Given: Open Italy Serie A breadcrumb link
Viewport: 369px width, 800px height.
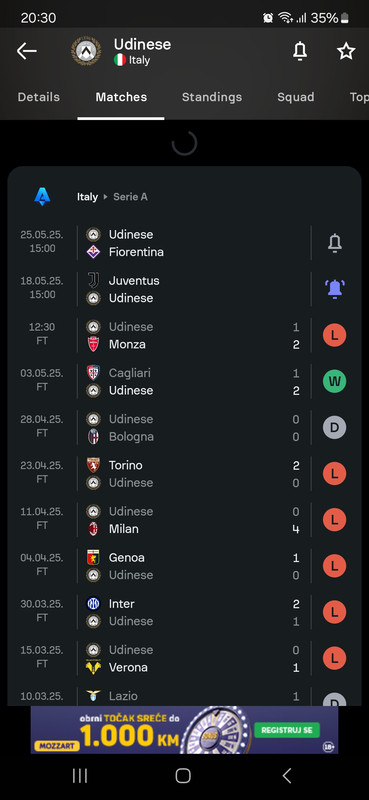Looking at the screenshot, I should coord(112,197).
